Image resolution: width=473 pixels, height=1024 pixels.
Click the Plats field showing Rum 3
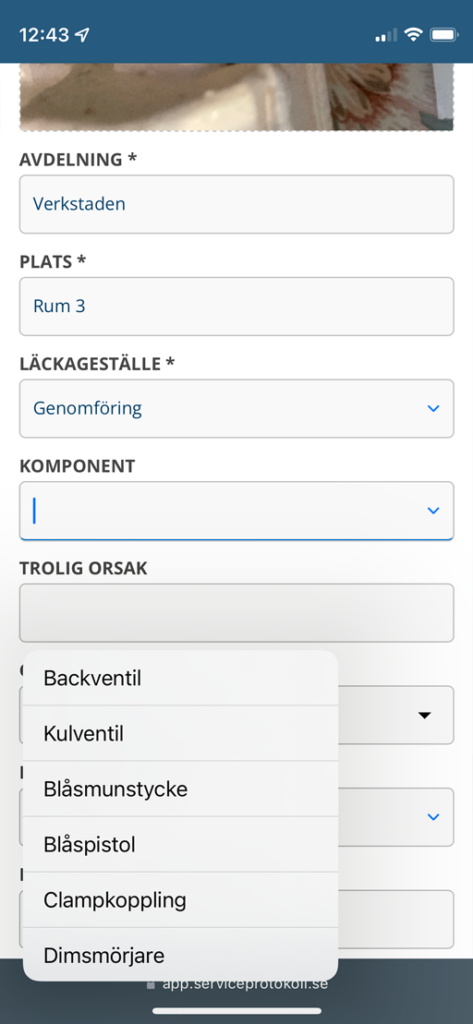click(x=236, y=306)
